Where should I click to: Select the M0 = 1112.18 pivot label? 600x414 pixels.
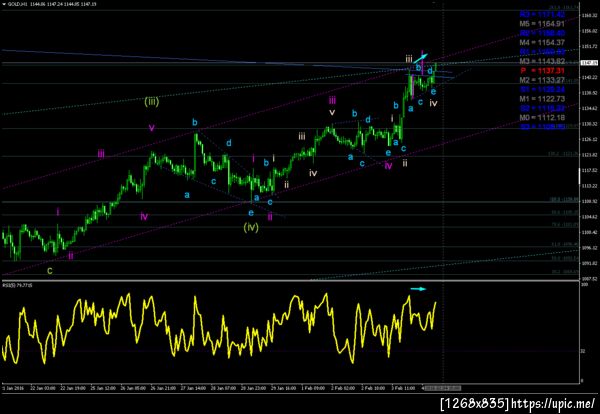click(542, 117)
